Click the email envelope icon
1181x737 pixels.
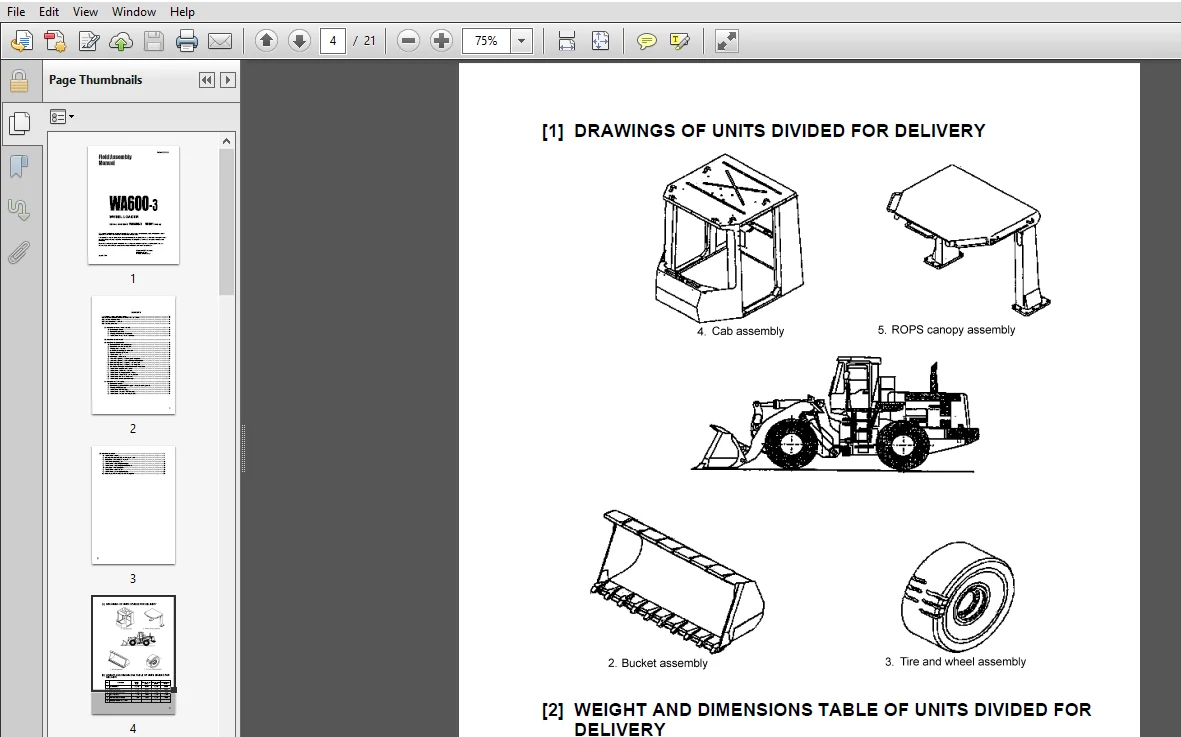click(220, 41)
